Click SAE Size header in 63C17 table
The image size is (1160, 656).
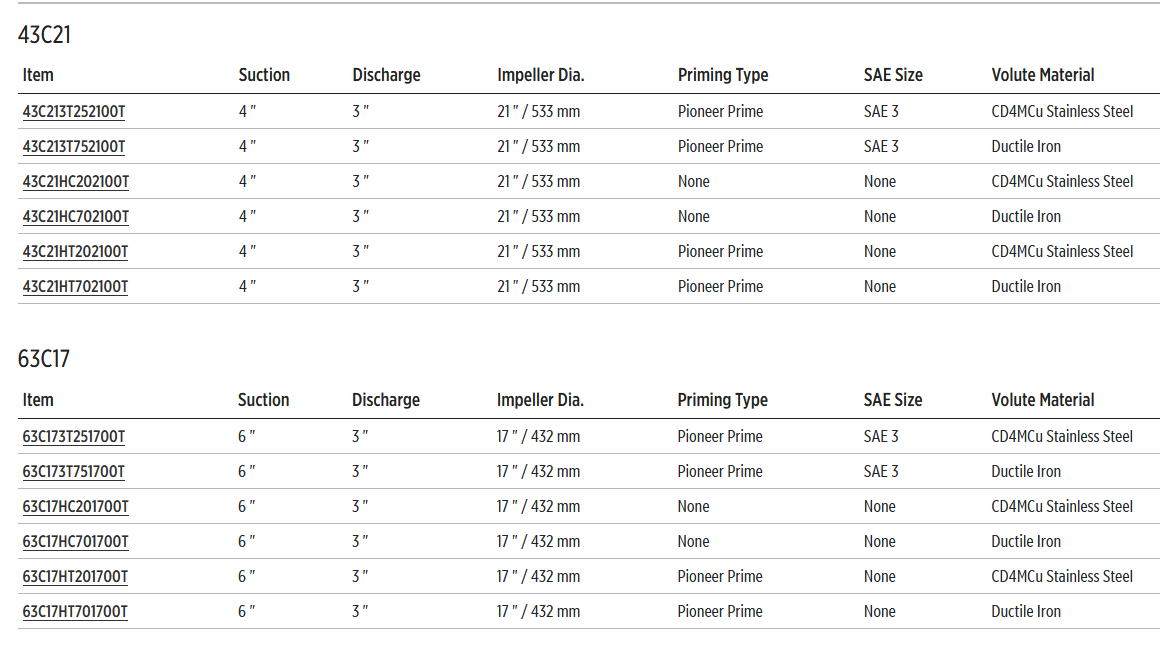[893, 400]
